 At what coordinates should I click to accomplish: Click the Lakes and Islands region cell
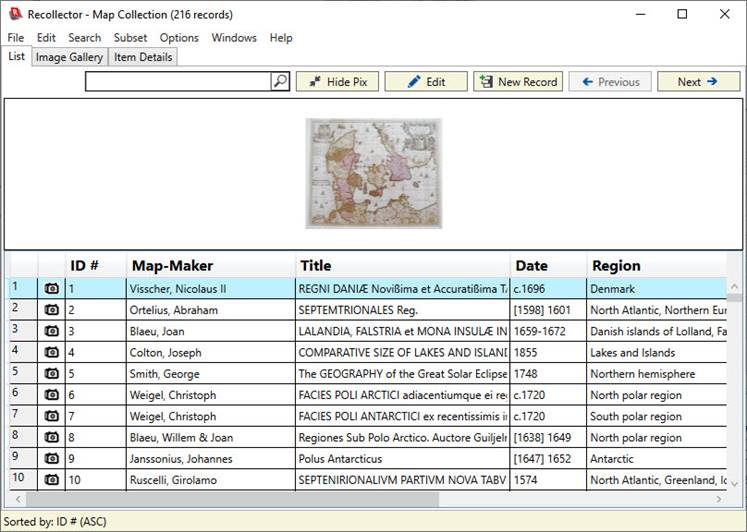[657, 352]
